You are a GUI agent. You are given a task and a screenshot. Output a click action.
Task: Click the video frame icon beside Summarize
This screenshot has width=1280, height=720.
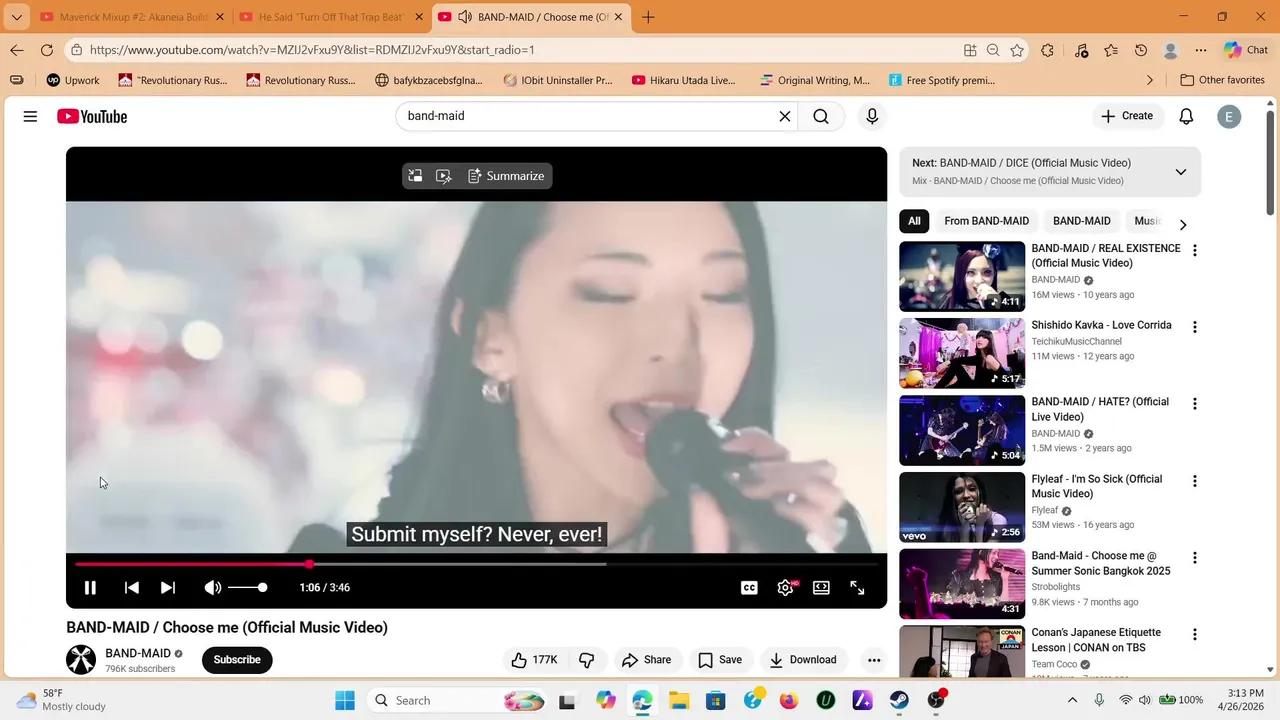click(x=444, y=176)
